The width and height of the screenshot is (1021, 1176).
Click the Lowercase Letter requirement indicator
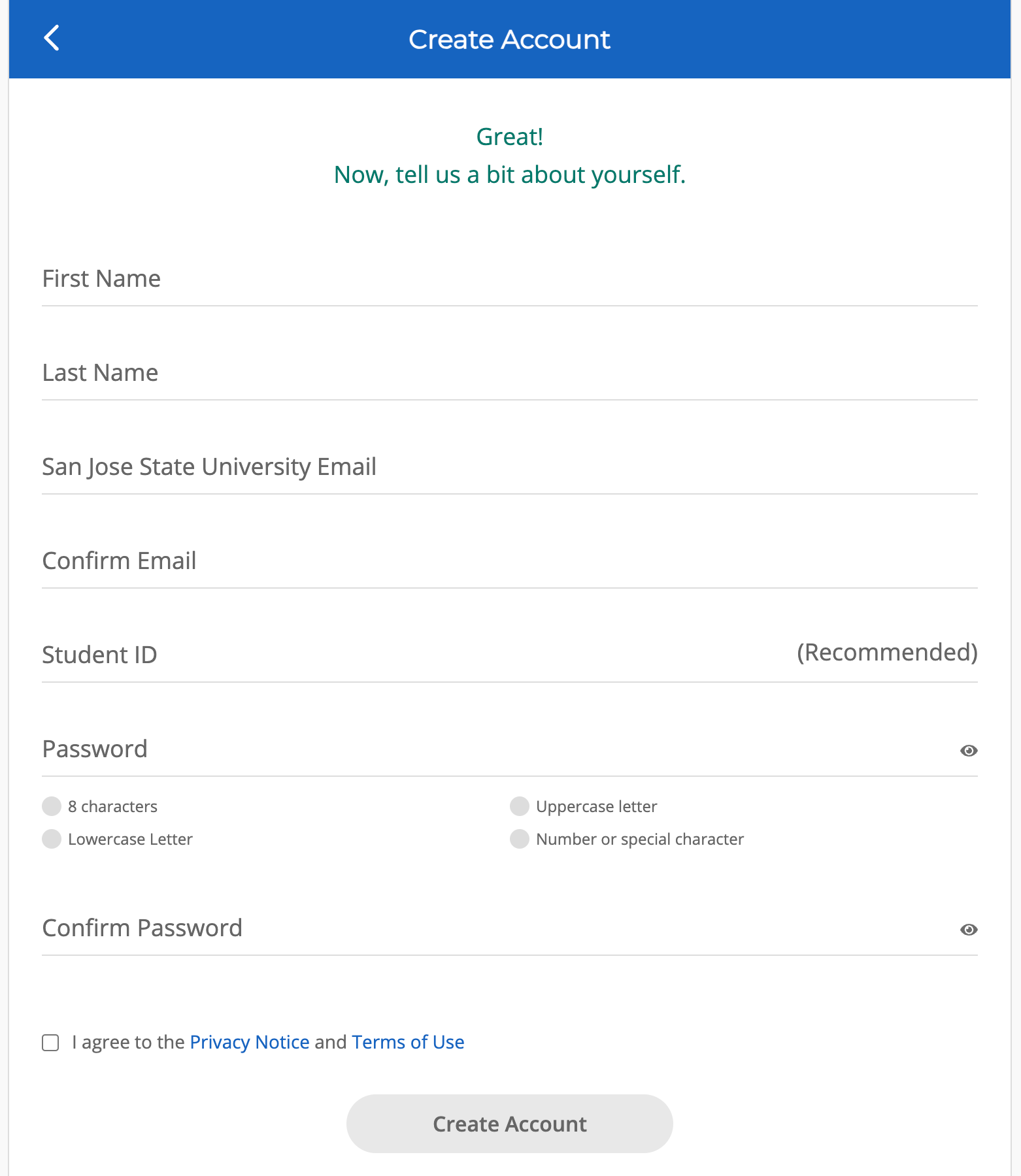pos(51,839)
